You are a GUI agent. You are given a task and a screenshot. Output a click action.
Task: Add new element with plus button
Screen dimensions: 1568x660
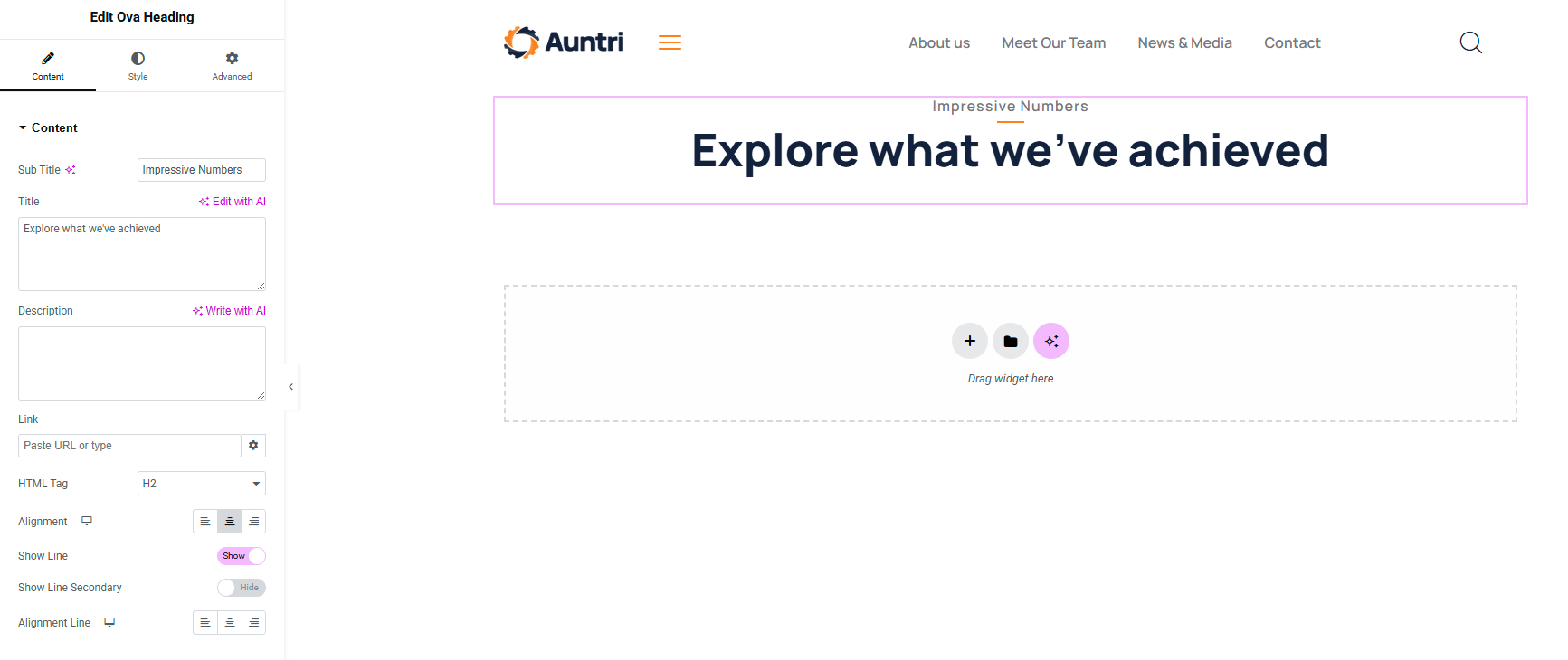[969, 341]
